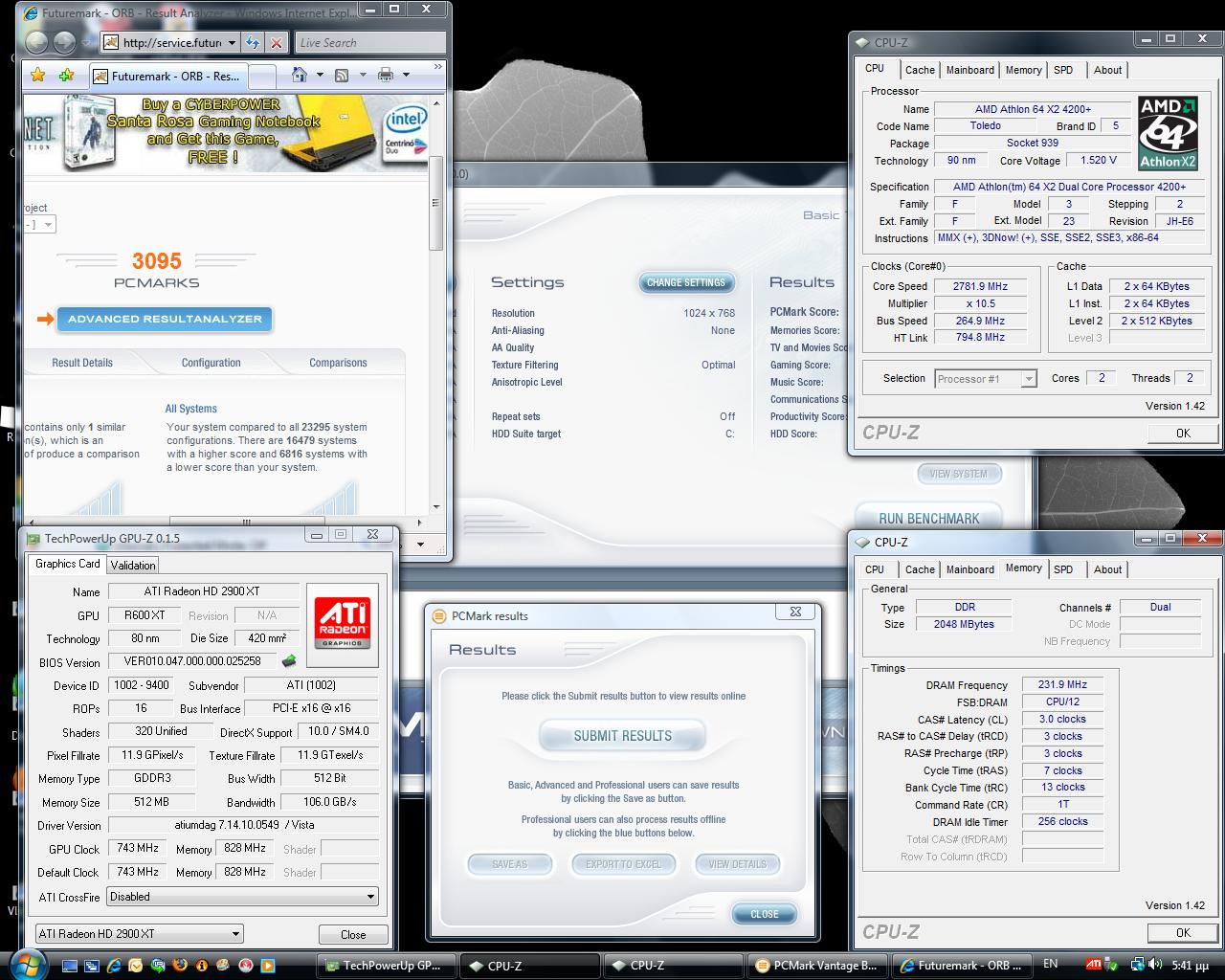The height and width of the screenshot is (980, 1225).
Task: Open Favorites Center star icon
Action: click(x=37, y=75)
